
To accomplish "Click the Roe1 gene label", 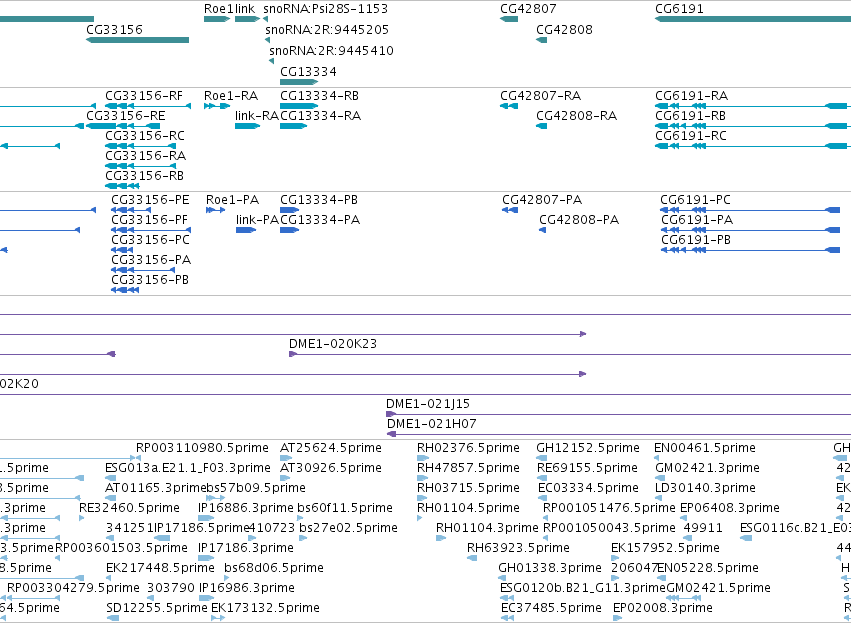I will pos(218,9).
